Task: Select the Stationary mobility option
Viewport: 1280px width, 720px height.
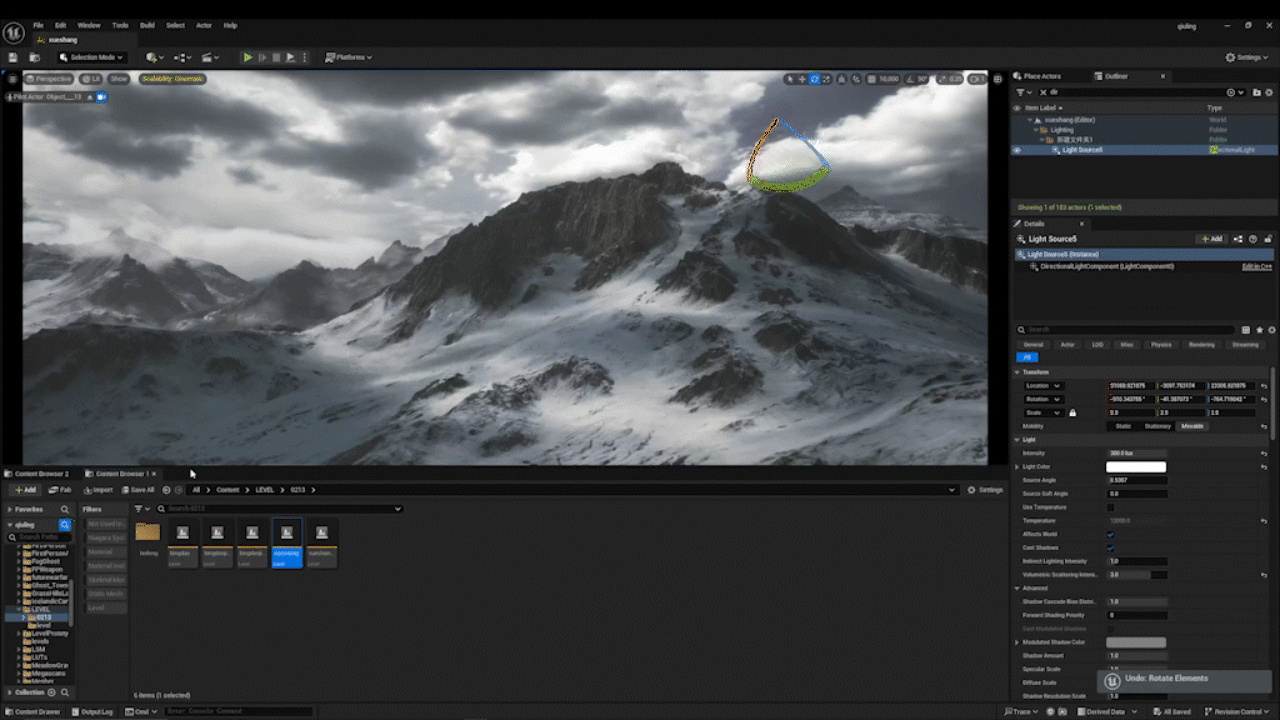Action: pos(1157,426)
